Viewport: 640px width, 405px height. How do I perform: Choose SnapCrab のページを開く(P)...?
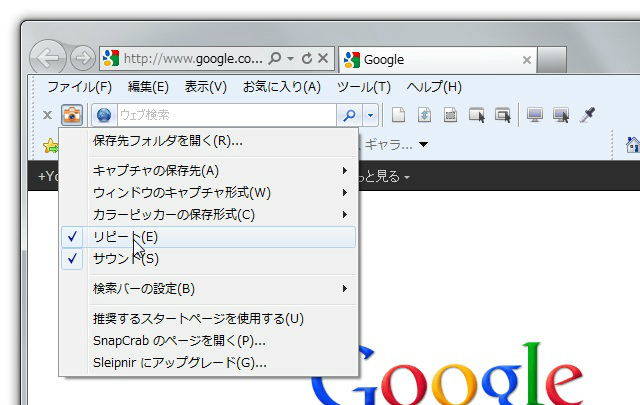pyautogui.click(x=209, y=340)
